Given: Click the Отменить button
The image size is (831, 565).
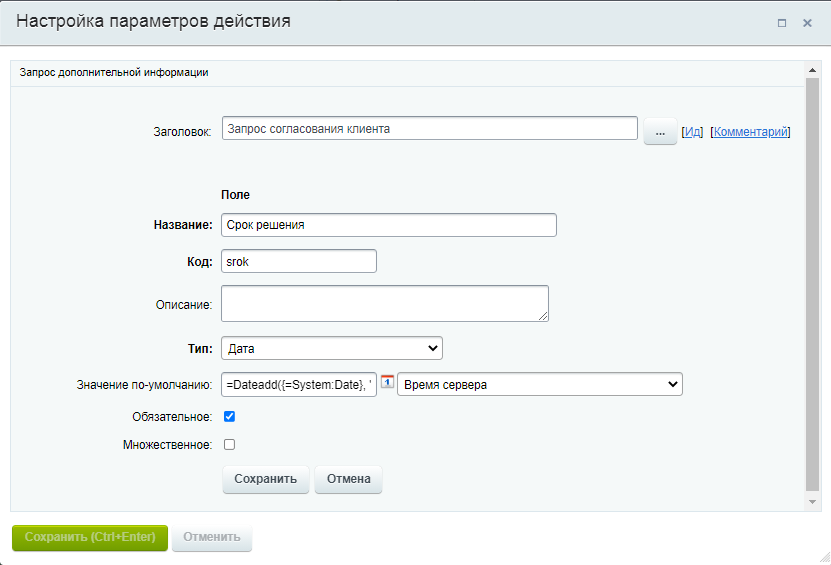Looking at the screenshot, I should point(211,537).
